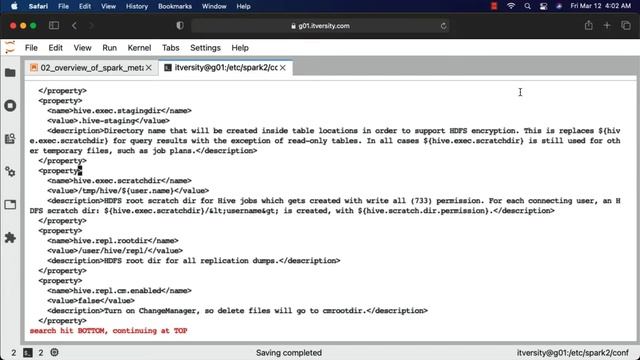Click the JupyterLab logo icon
Viewport: 640px width, 360px height.
[10, 47]
